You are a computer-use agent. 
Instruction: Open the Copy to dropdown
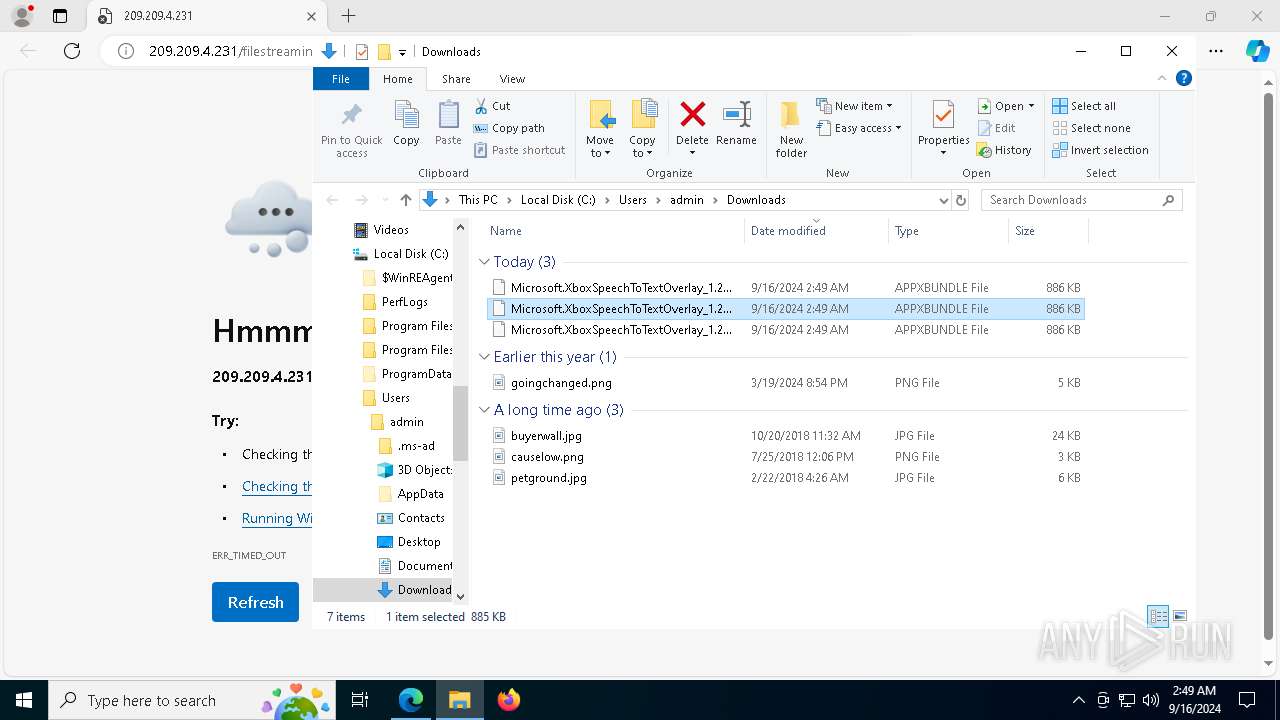(x=642, y=146)
